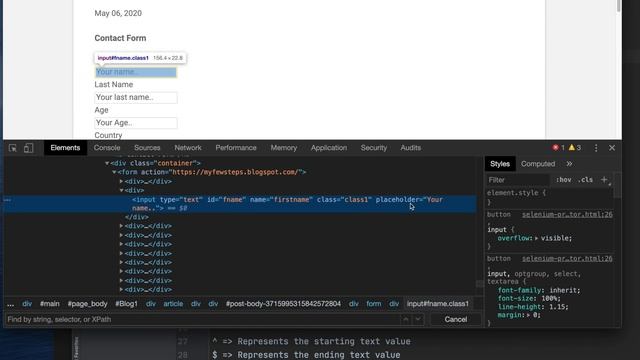Toggle the .cls class editor
This screenshot has width=640, height=360.
click(x=585, y=180)
